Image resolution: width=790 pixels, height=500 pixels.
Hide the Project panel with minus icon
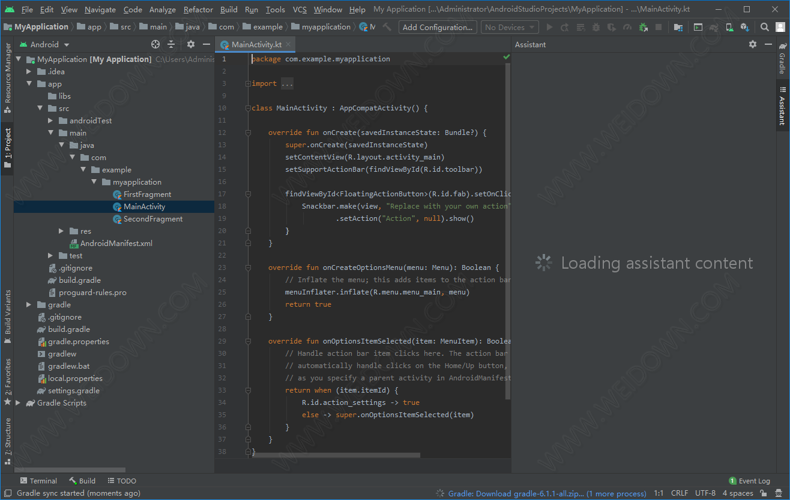[206, 44]
